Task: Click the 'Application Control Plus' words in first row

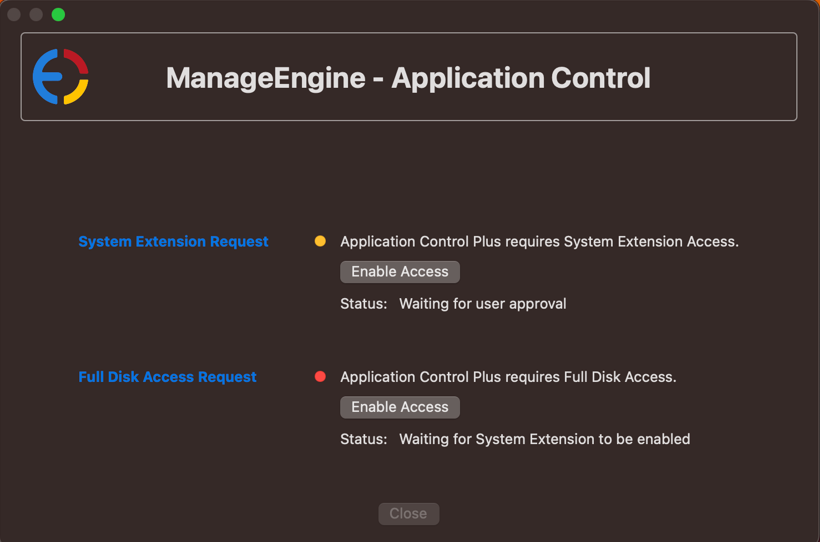Action: 420,241
